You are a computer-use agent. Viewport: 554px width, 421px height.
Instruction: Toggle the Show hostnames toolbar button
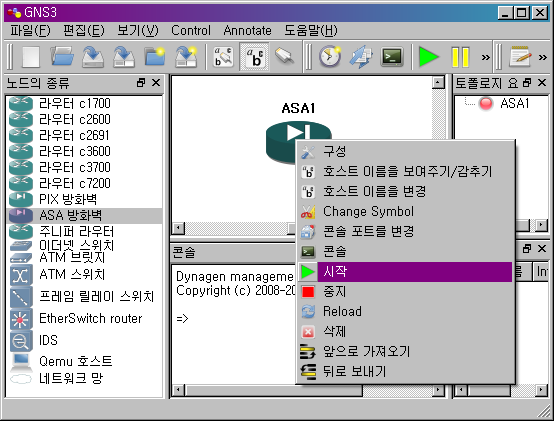[x=254, y=57]
